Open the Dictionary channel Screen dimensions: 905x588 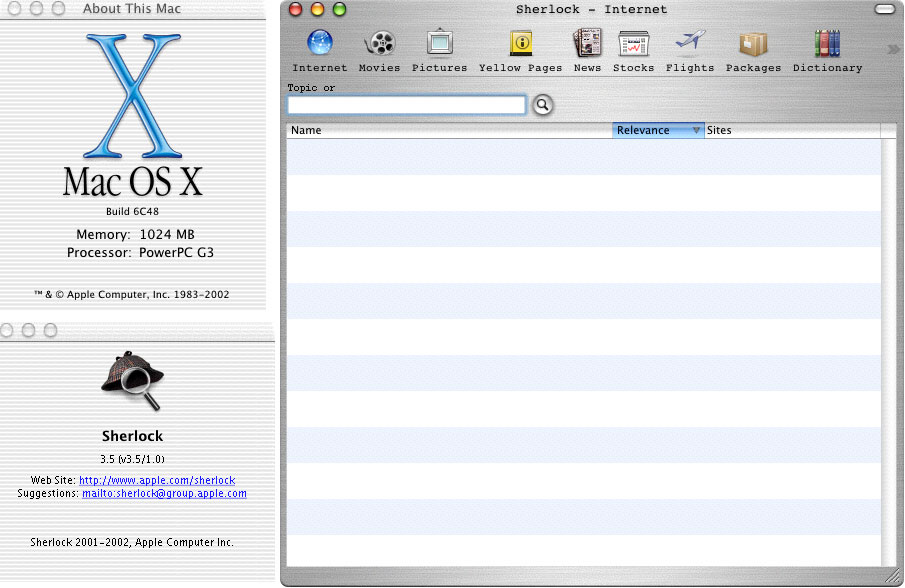pyautogui.click(x=827, y=51)
